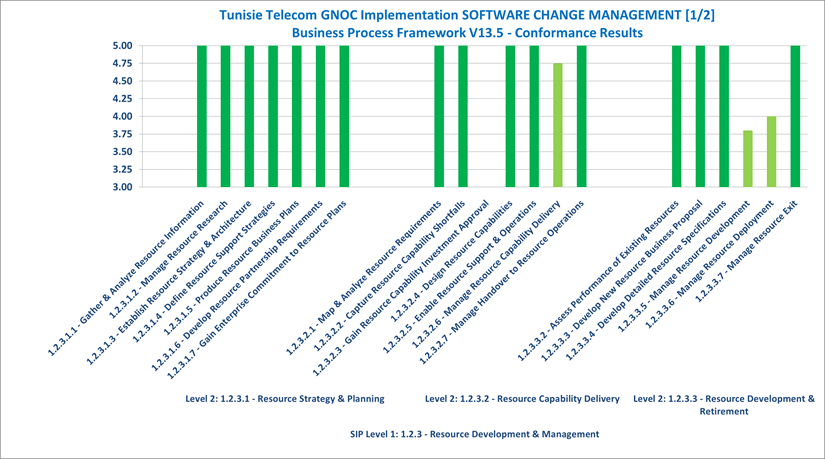Select the Map & Analyze Resource Requirements bar
Image resolution: width=825 pixels, height=459 pixels.
(439, 116)
